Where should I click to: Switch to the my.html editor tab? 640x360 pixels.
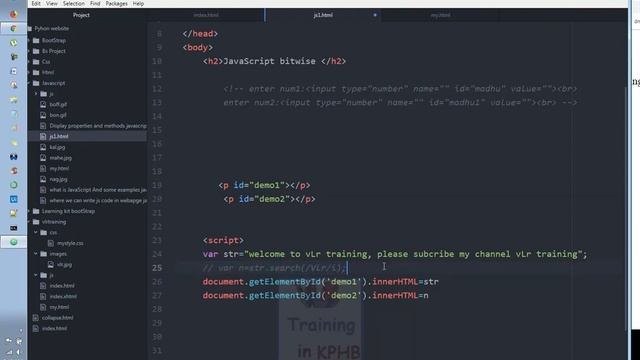click(440, 15)
